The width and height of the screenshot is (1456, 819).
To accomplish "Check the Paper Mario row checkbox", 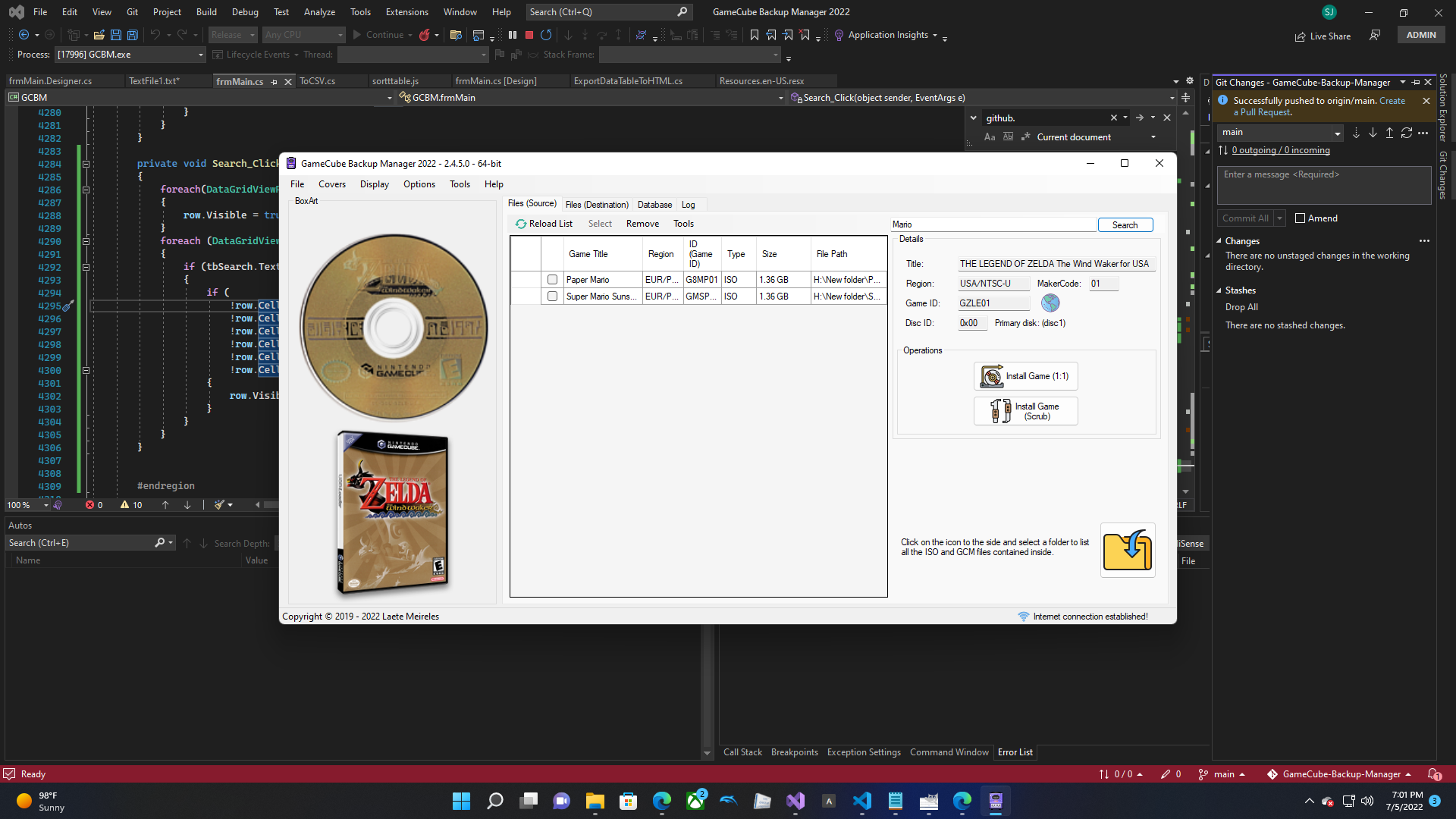I will (552, 280).
